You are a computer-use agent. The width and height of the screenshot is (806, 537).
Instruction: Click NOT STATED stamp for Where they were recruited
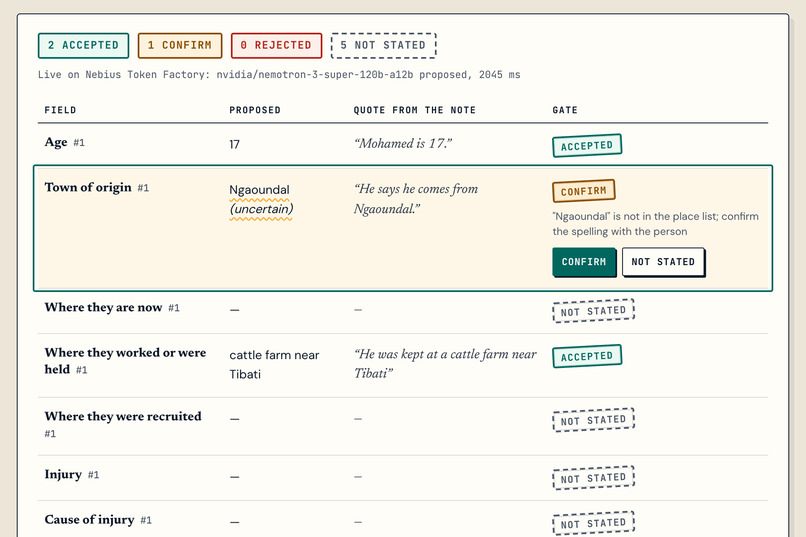tap(594, 420)
